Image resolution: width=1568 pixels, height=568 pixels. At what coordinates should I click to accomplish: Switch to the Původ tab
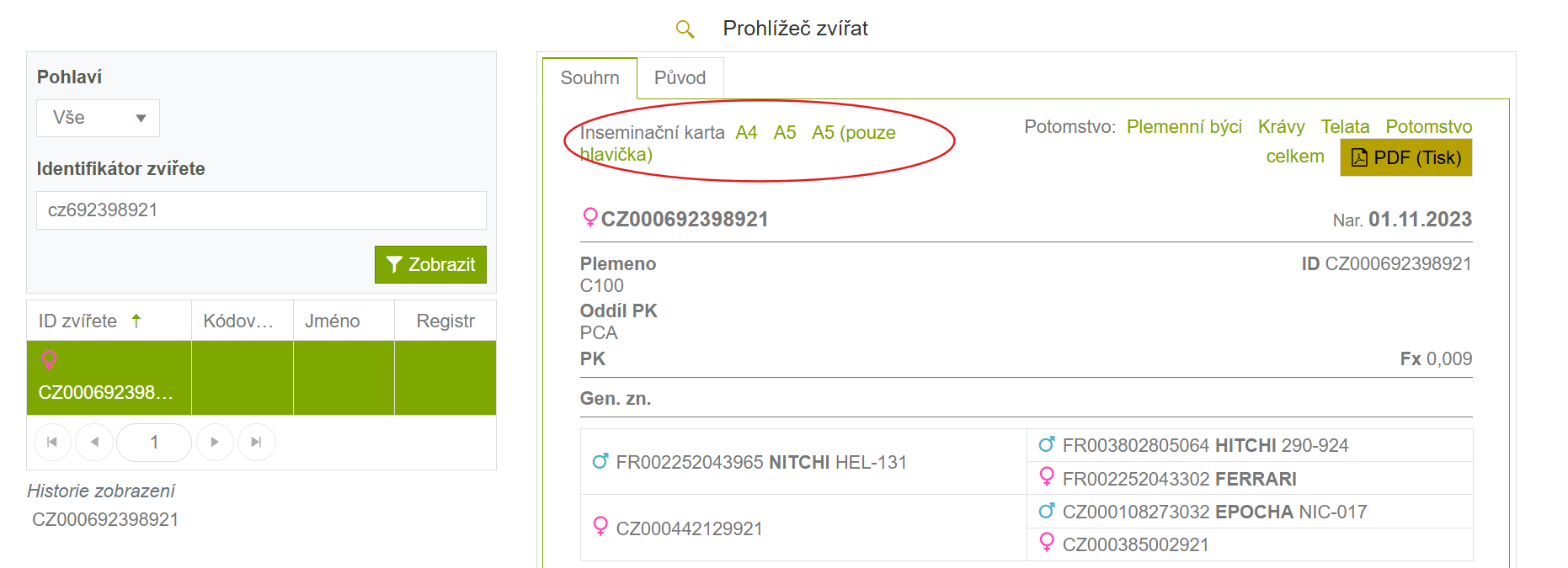(680, 77)
